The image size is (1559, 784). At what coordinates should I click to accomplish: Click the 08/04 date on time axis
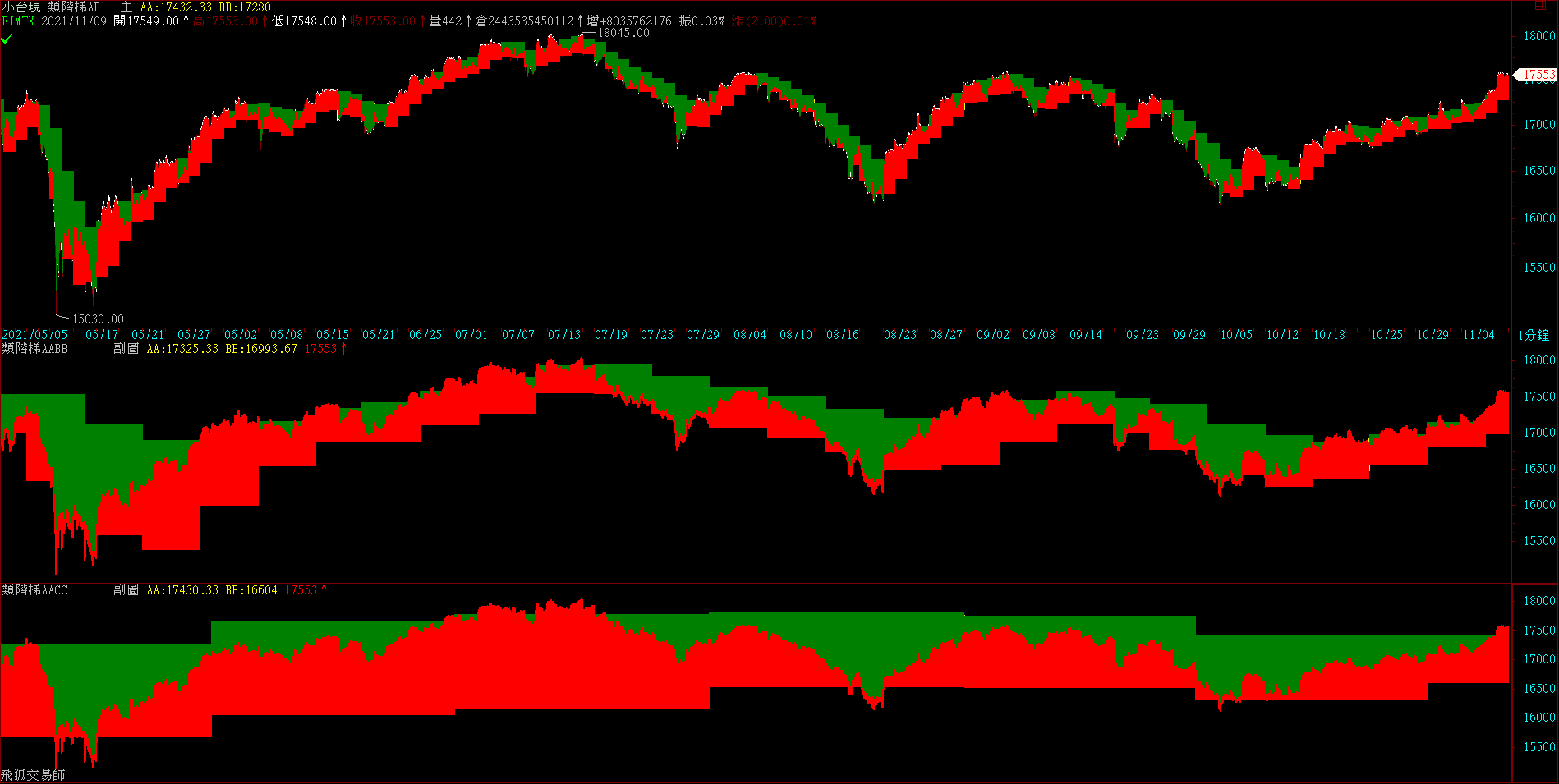click(750, 335)
